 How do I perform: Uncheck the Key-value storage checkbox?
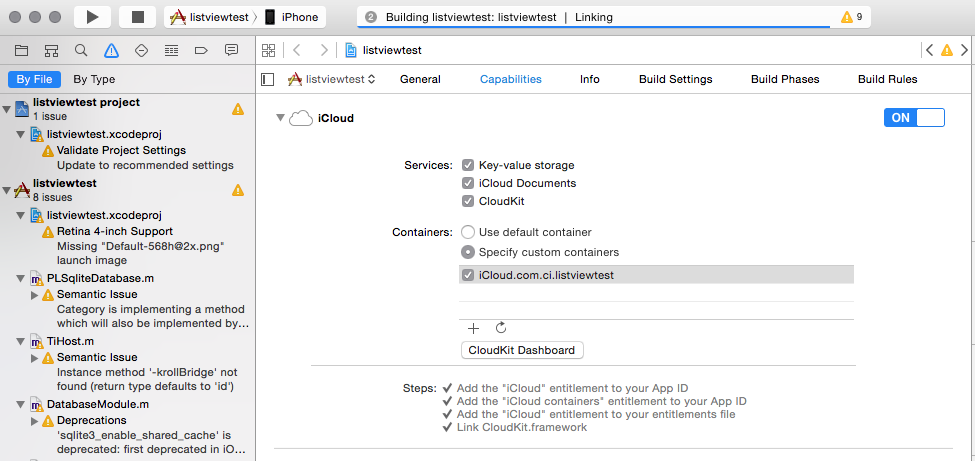[468, 165]
